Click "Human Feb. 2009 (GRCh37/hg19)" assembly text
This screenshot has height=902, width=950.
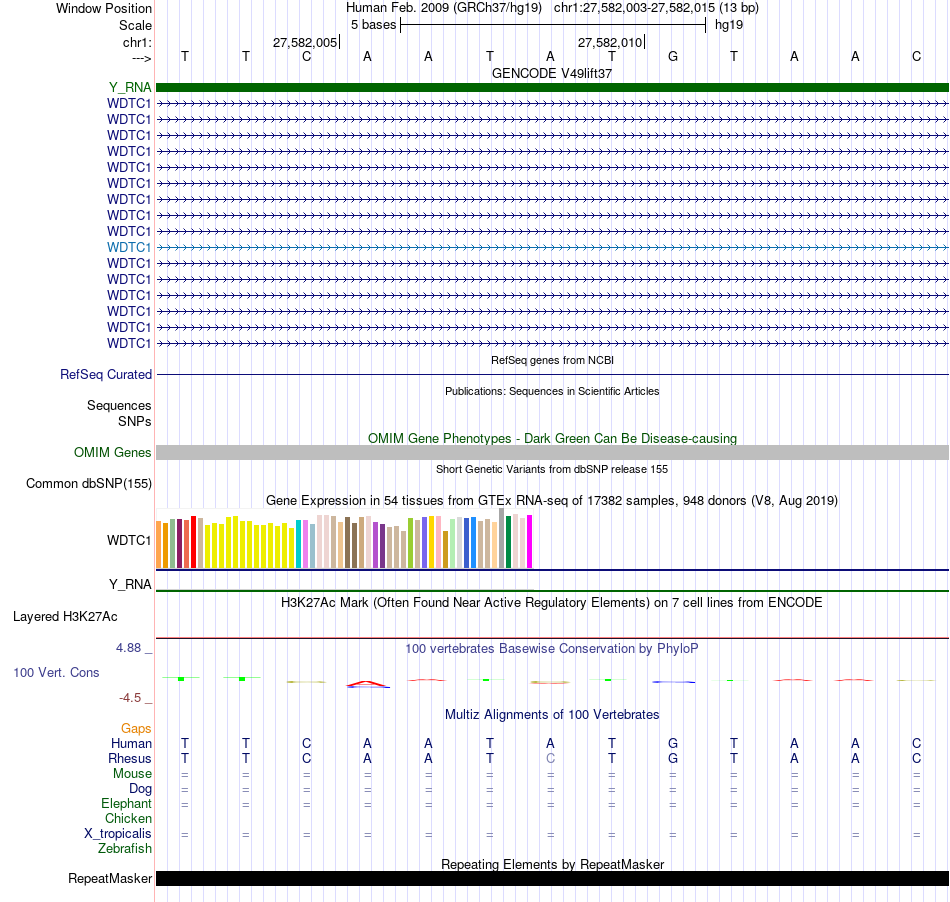443,8
